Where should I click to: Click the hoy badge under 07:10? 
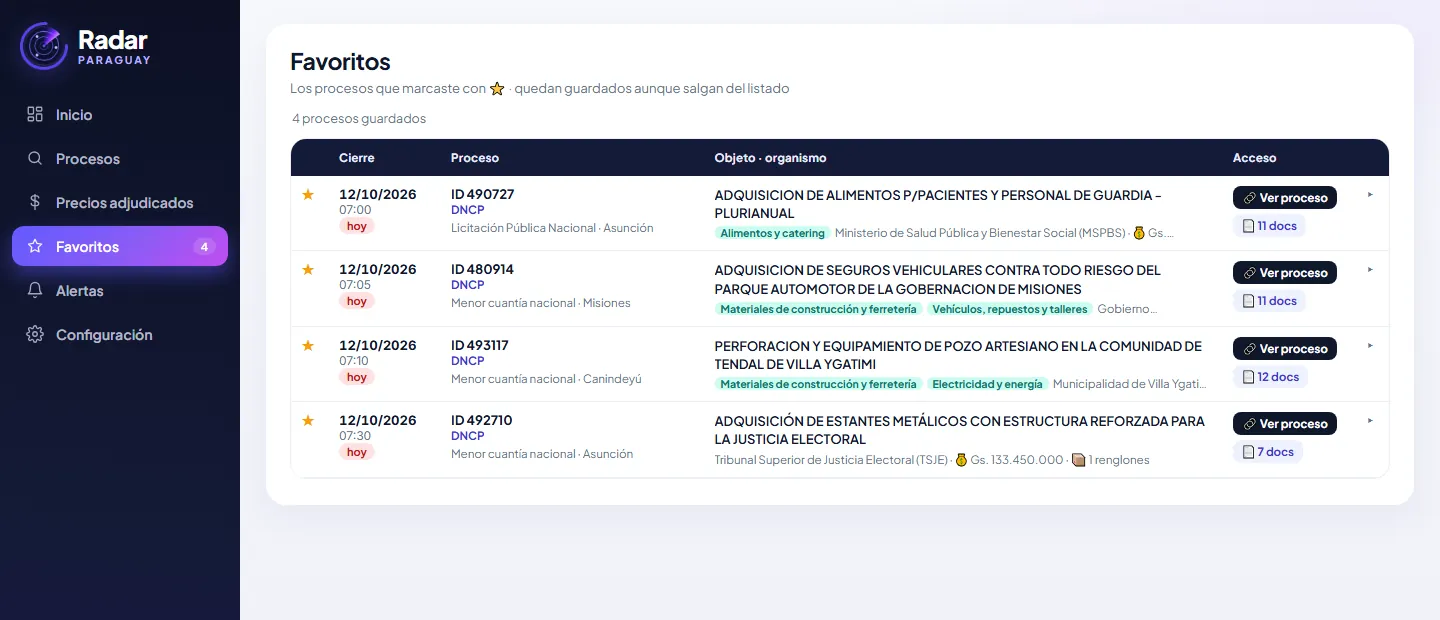tap(357, 377)
